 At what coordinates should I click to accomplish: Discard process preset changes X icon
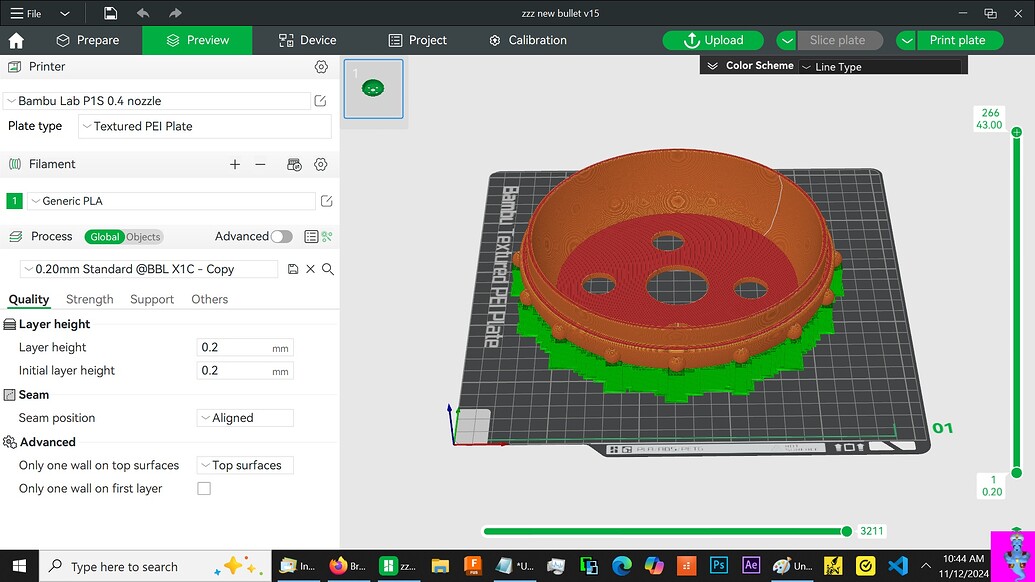click(x=310, y=269)
